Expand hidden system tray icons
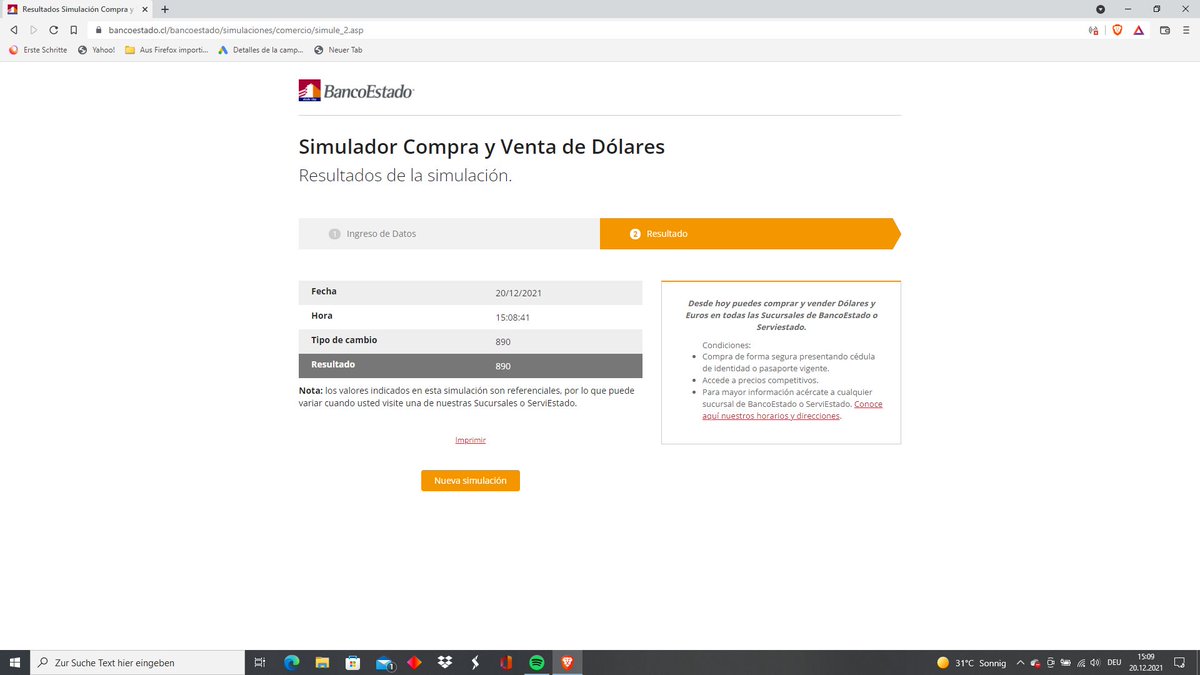 point(1020,662)
